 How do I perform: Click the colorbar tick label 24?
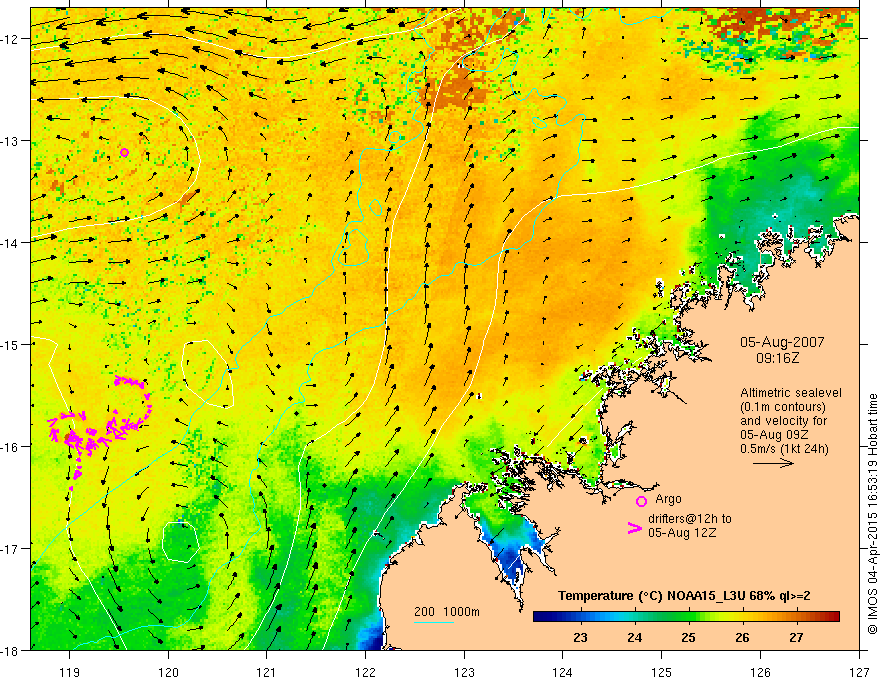[x=635, y=637]
